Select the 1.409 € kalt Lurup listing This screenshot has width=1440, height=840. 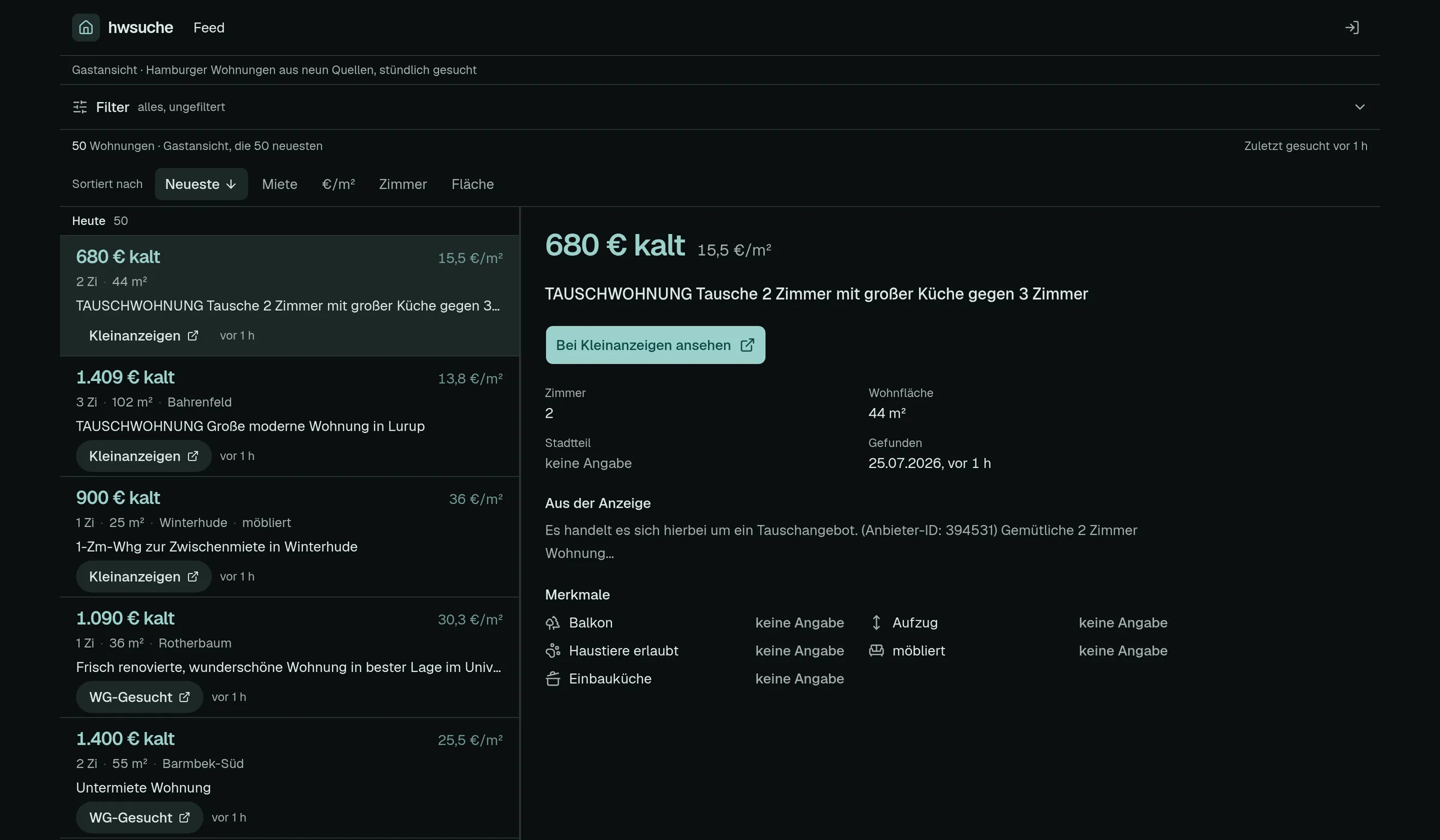click(x=289, y=416)
